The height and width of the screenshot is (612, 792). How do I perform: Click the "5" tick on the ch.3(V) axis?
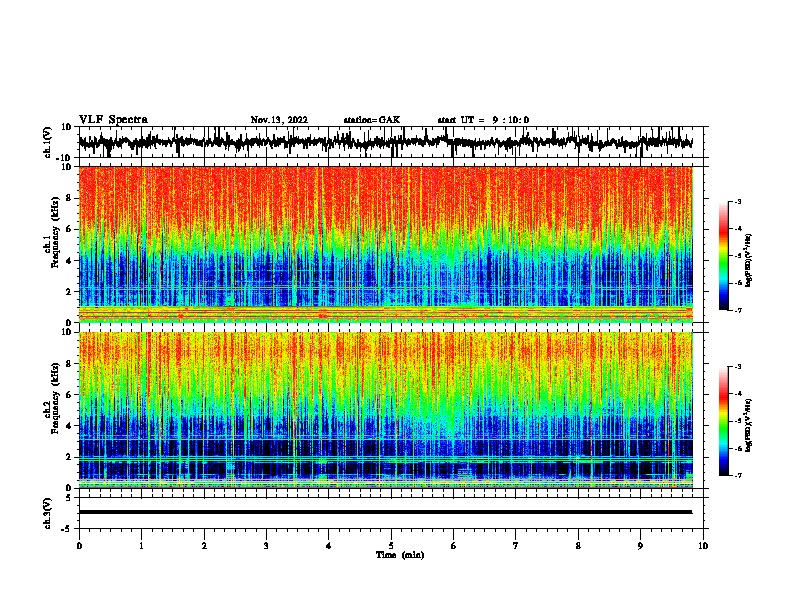click(69, 498)
